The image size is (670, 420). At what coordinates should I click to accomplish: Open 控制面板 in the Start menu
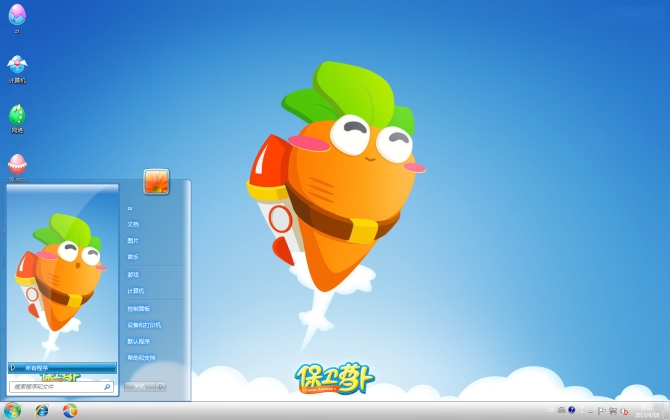(x=138, y=308)
